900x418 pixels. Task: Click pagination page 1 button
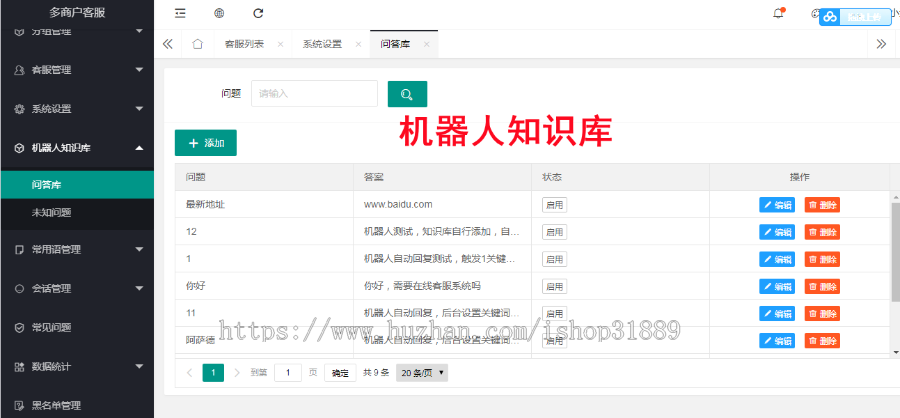click(213, 373)
